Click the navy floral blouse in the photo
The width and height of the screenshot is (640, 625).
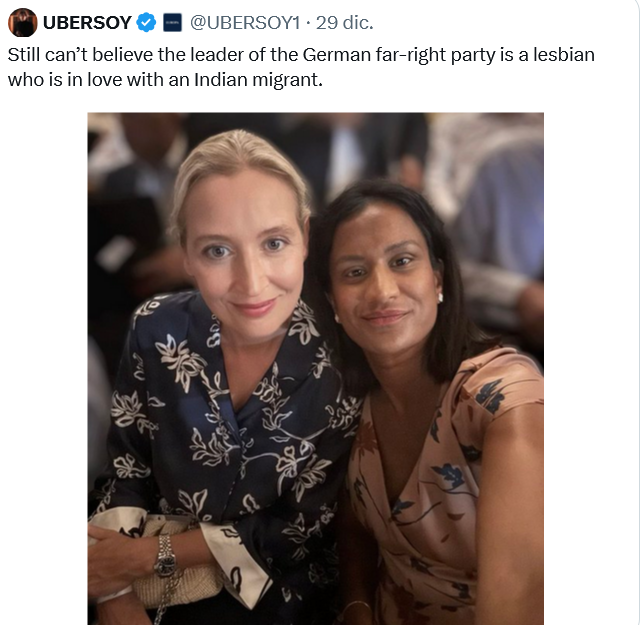tap(229, 441)
